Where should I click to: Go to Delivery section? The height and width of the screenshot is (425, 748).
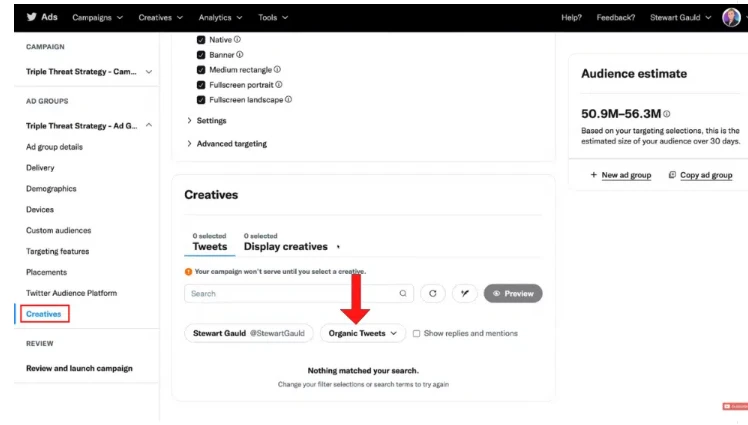click(40, 168)
